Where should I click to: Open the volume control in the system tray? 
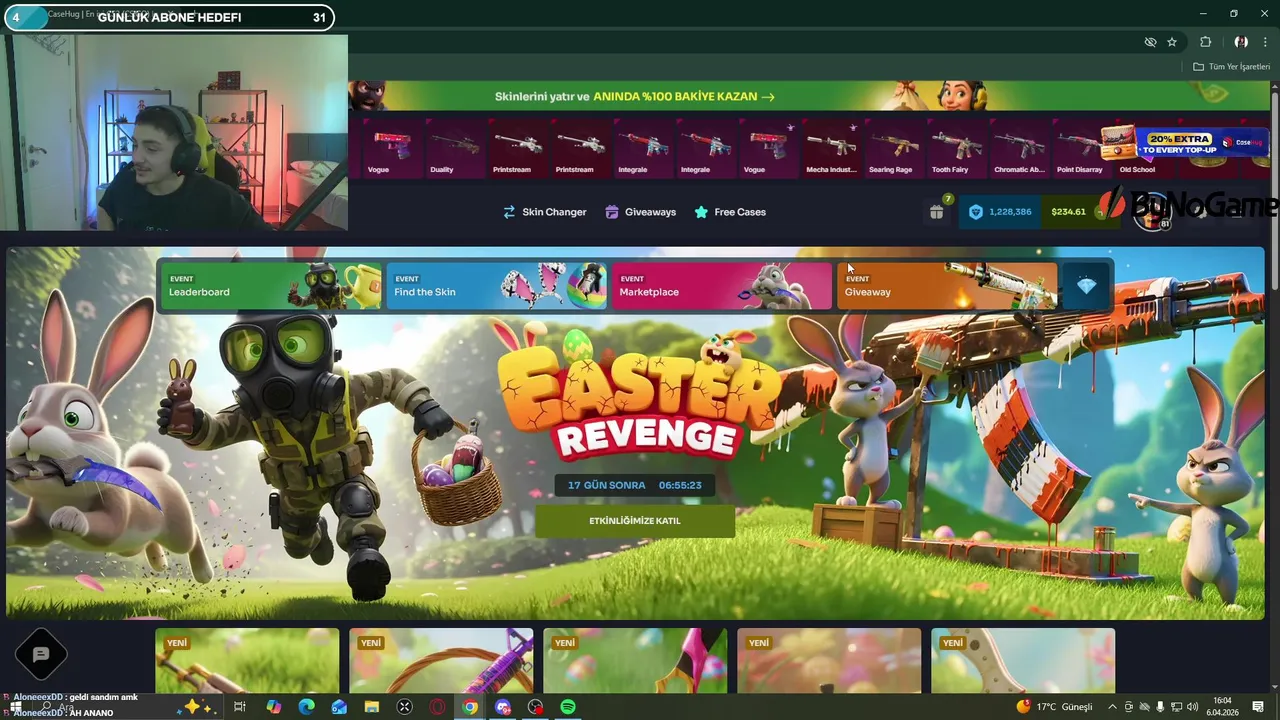[x=1192, y=707]
